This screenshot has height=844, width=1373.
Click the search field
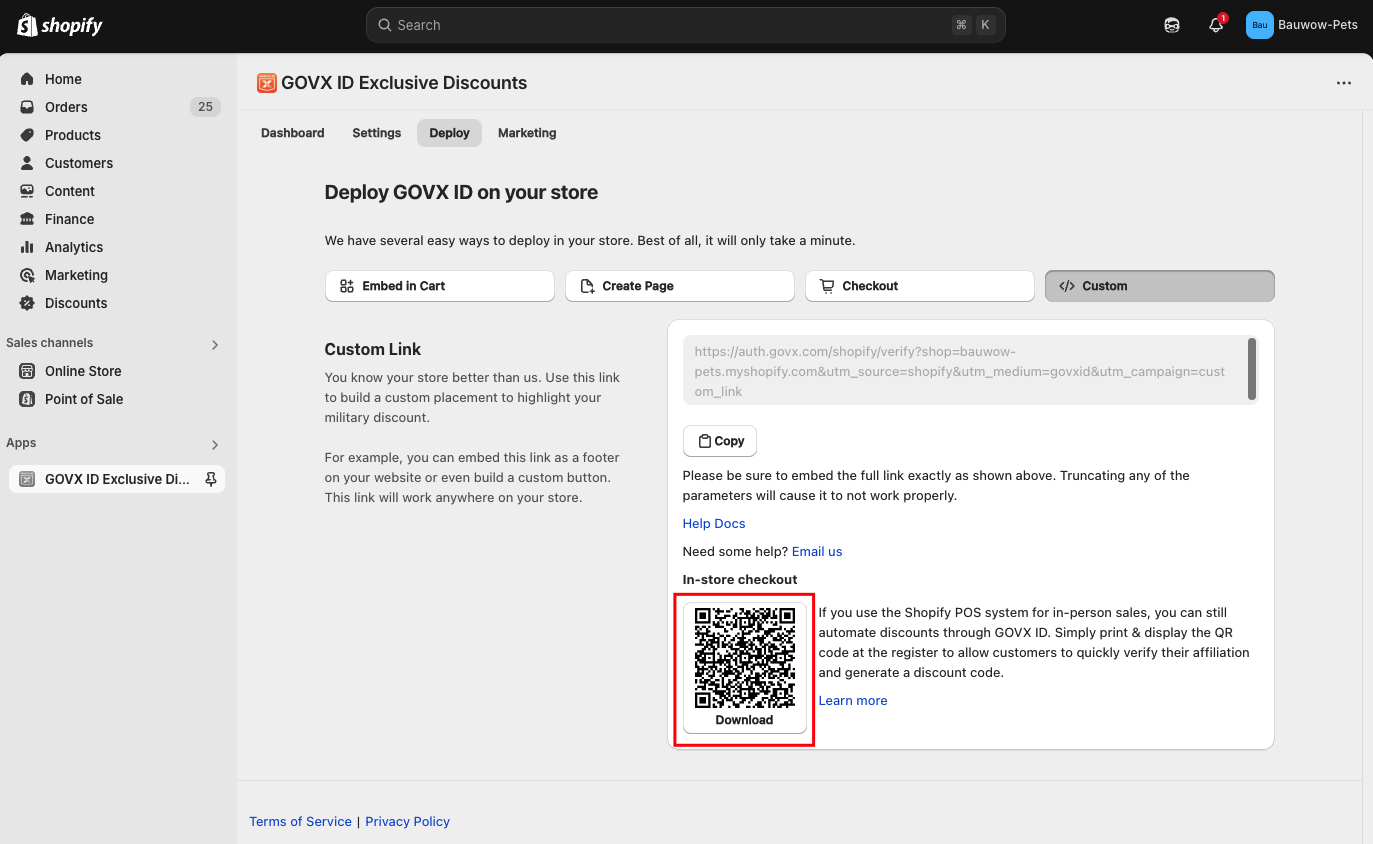[x=686, y=25]
